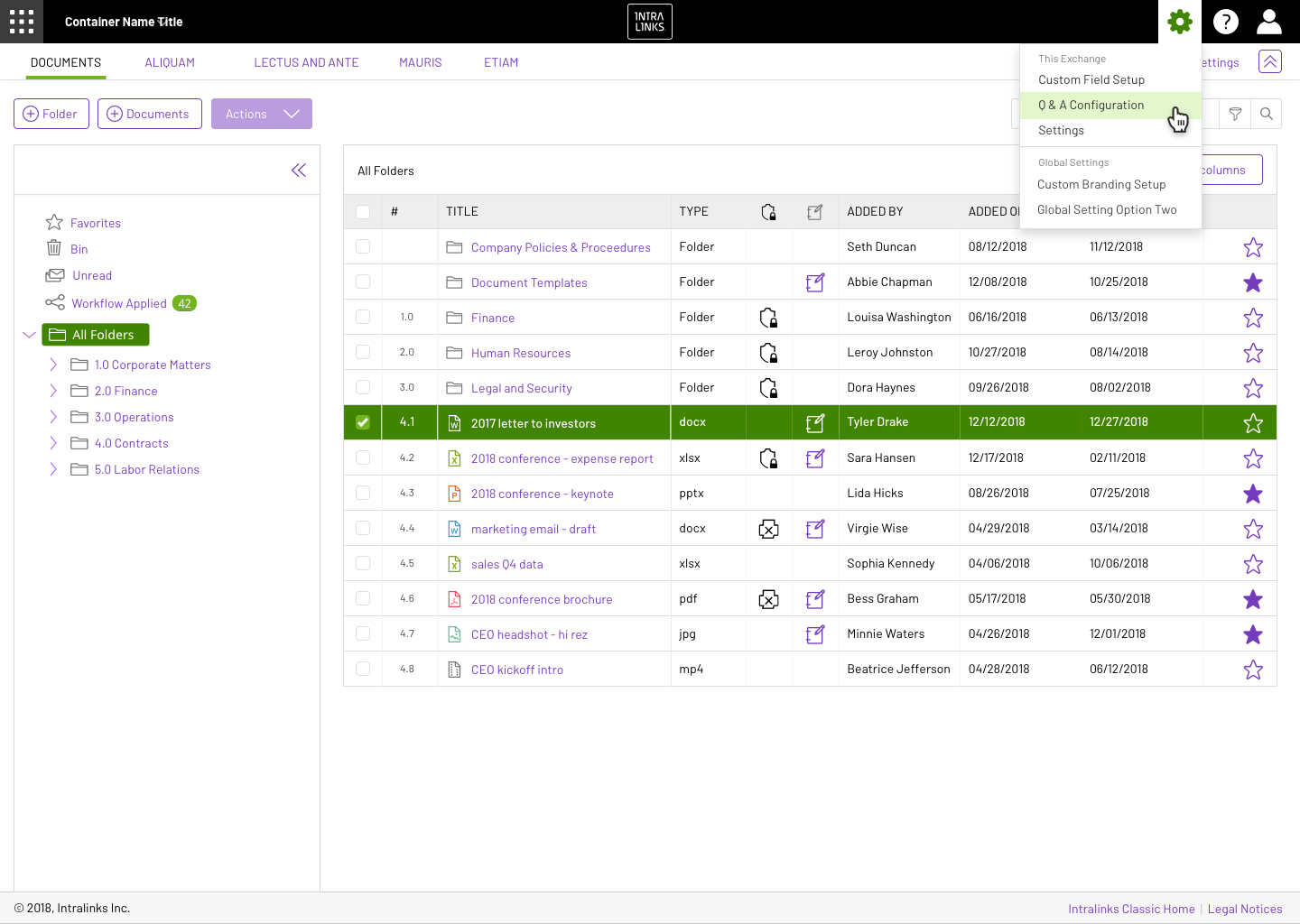
Task: Click the protection lock icon on Finance row
Action: [x=768, y=318]
